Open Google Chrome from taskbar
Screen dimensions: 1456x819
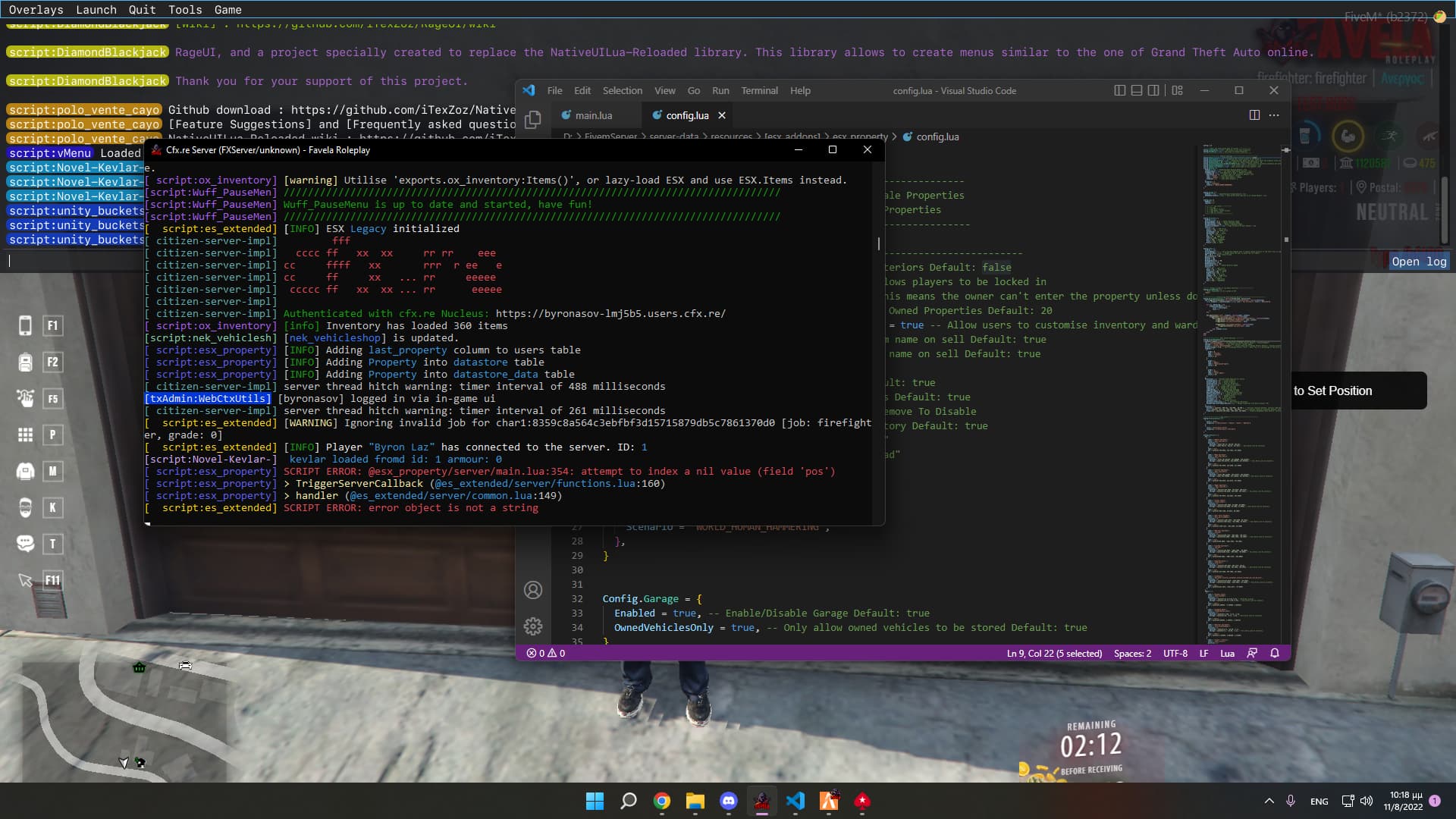pyautogui.click(x=662, y=801)
